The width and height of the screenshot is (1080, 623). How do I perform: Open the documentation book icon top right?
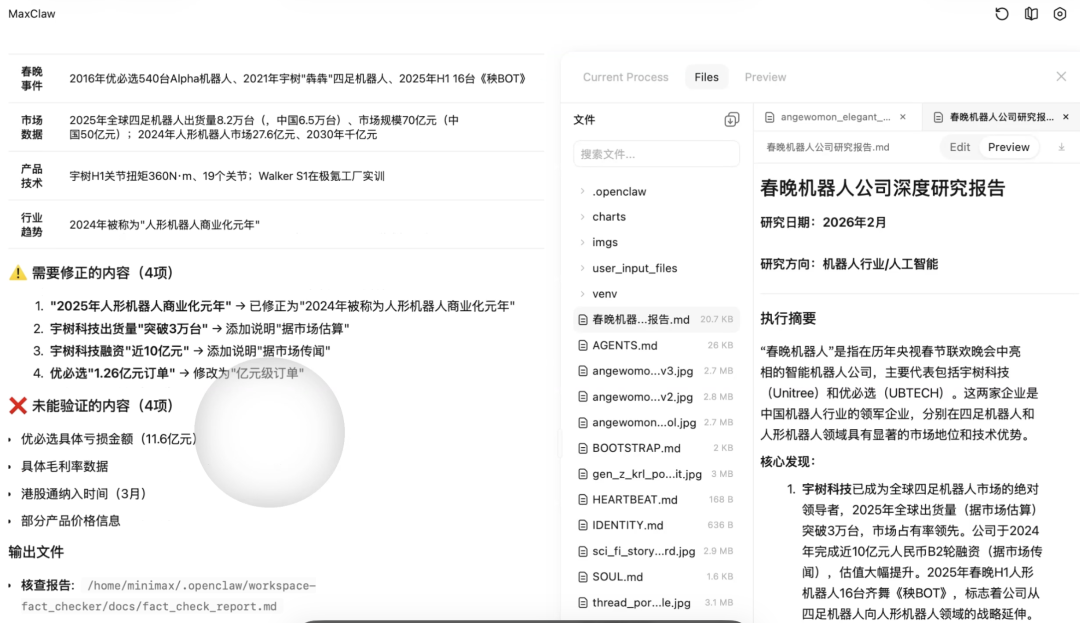[x=1031, y=14]
